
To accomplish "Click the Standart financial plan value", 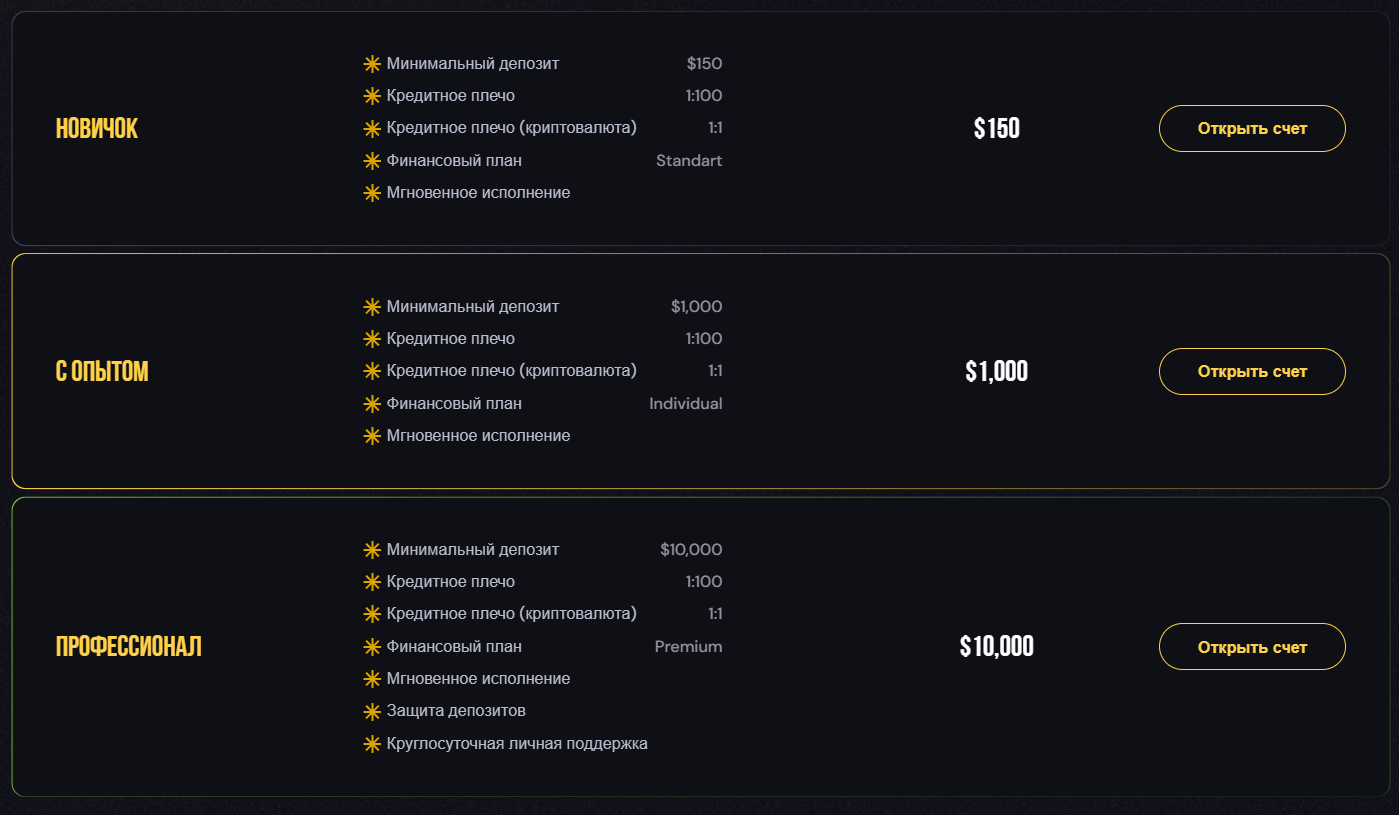I will 689,161.
